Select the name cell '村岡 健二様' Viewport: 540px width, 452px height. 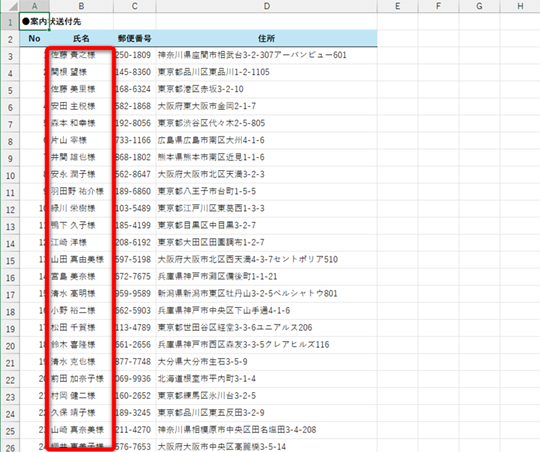(81, 396)
